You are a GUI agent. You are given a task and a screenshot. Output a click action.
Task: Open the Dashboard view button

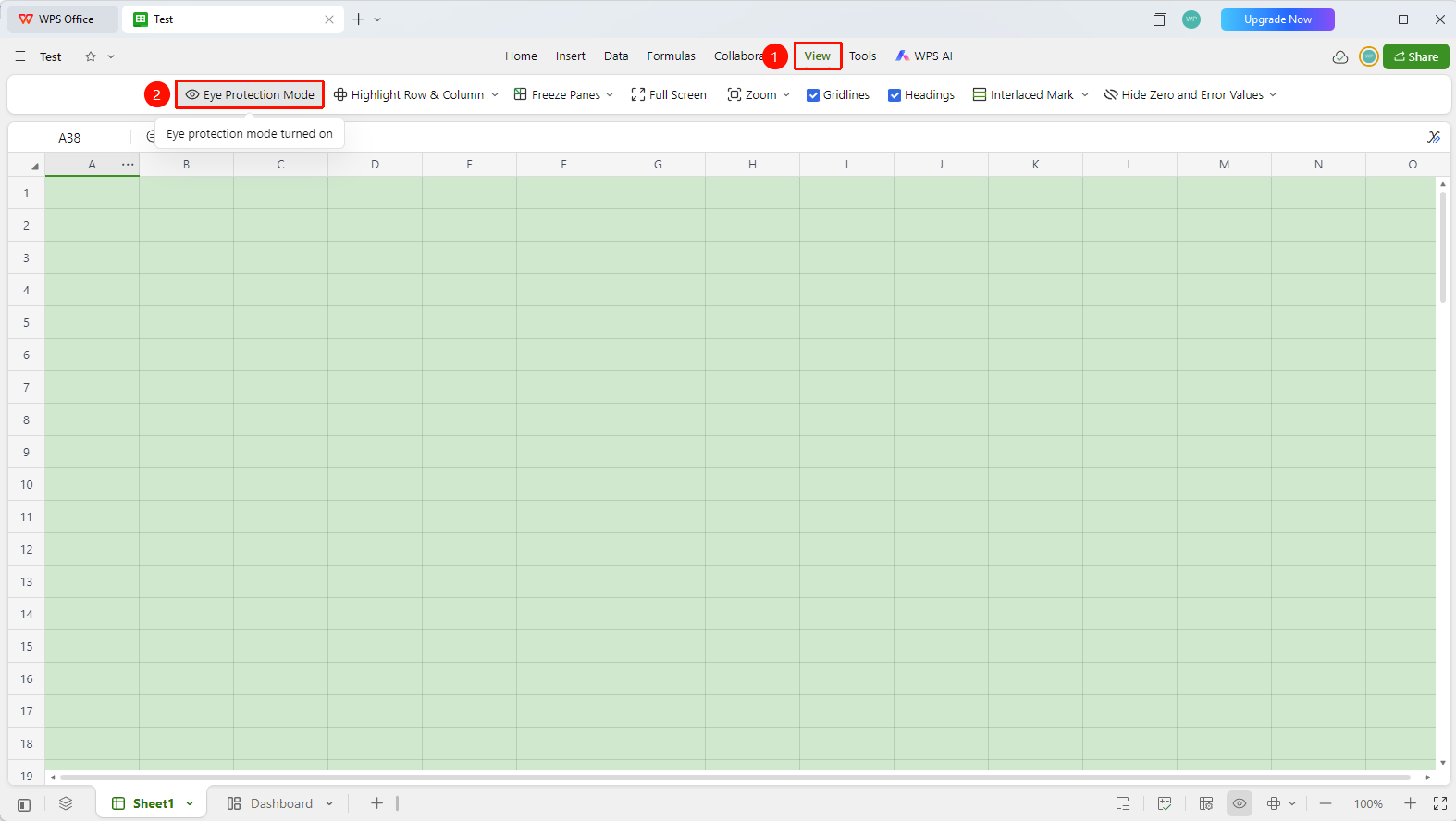pos(270,803)
